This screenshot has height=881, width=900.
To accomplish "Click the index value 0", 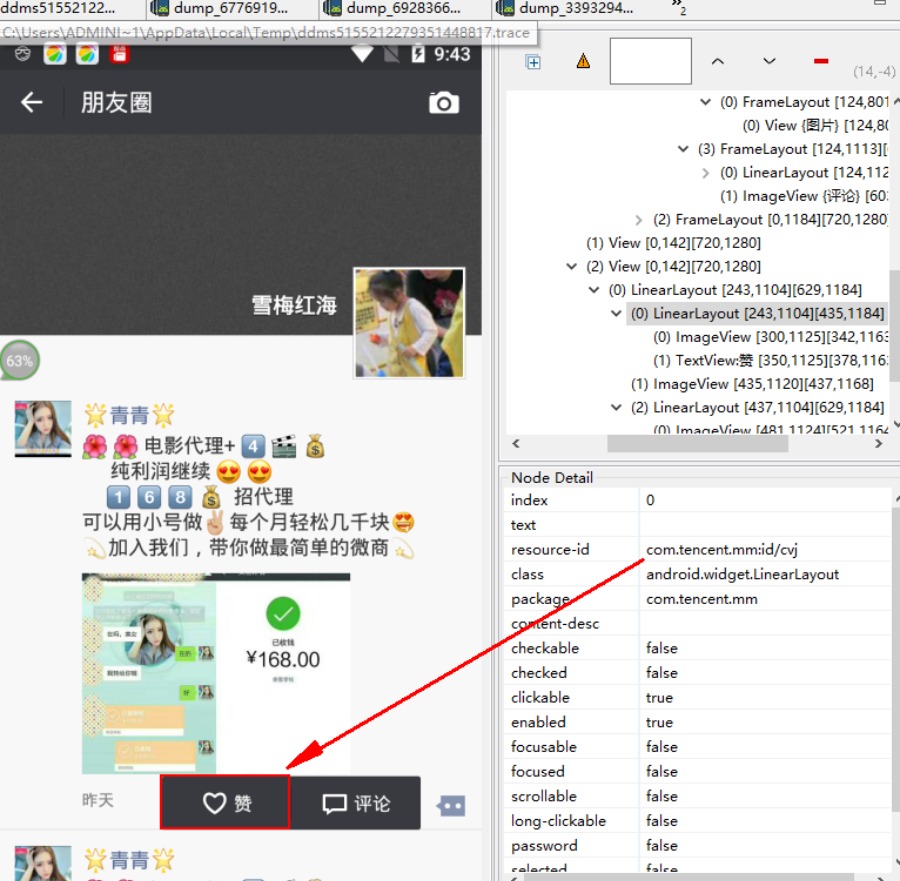I will point(650,500).
